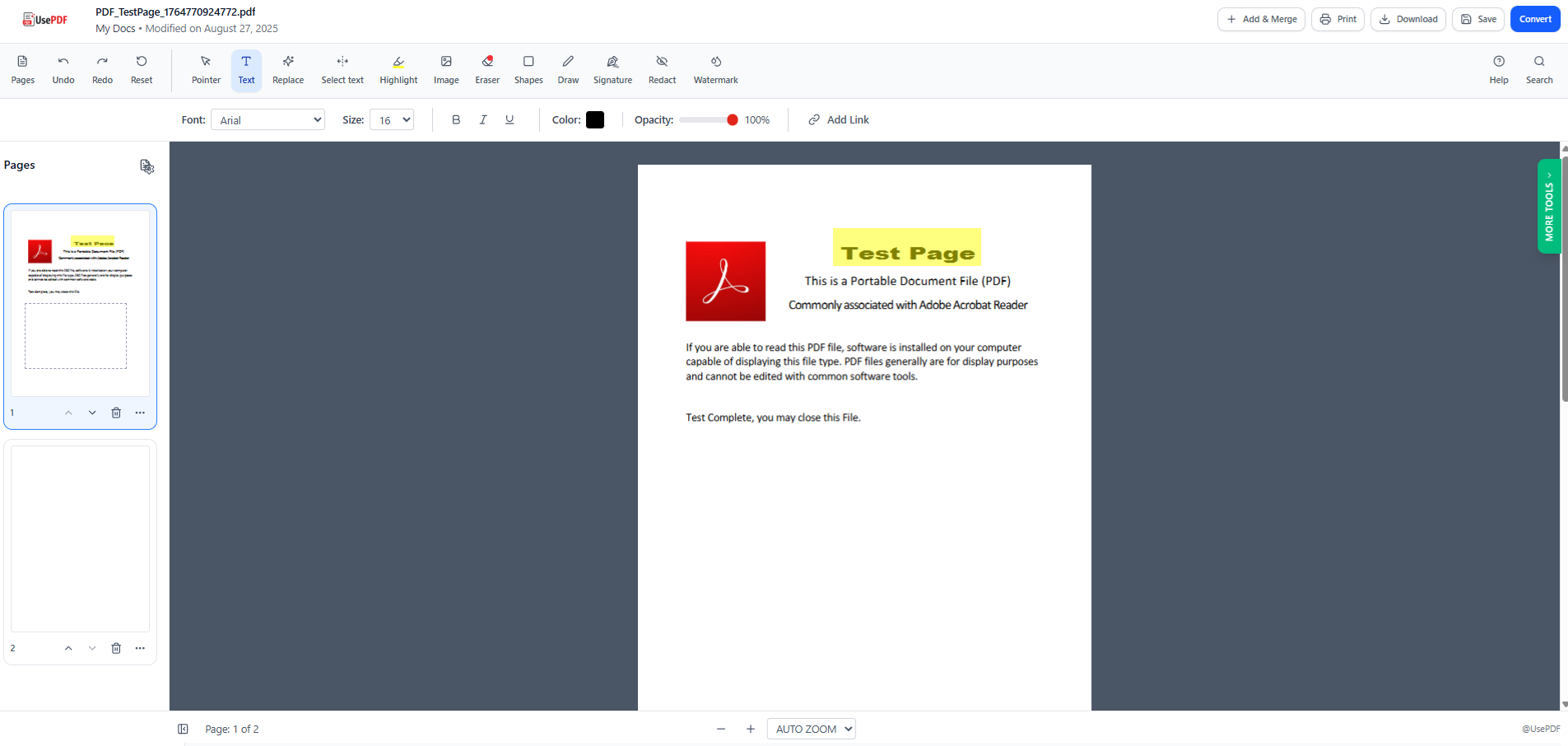This screenshot has height=746, width=1568.
Task: Open the text Color swatch
Action: pyautogui.click(x=594, y=119)
